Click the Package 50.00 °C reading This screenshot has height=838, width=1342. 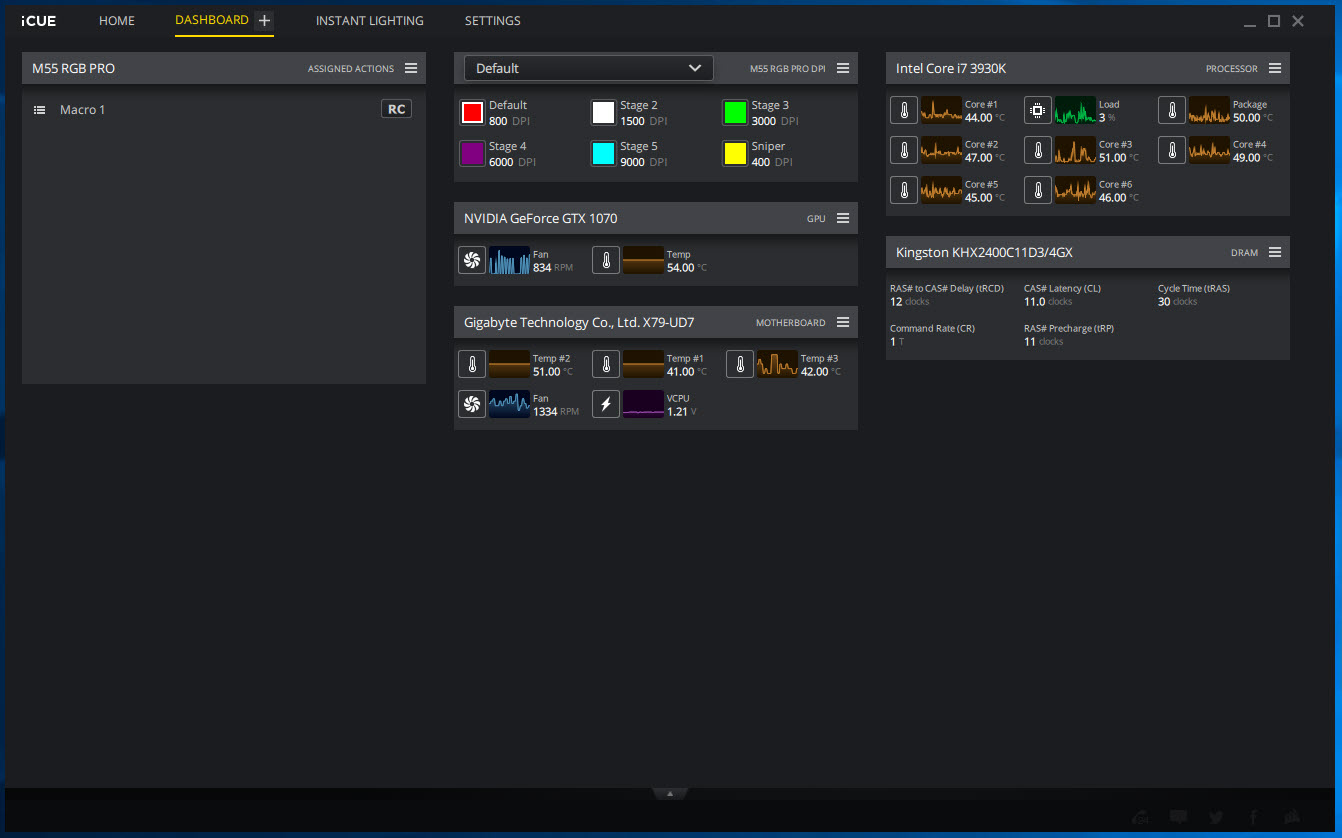point(1253,117)
